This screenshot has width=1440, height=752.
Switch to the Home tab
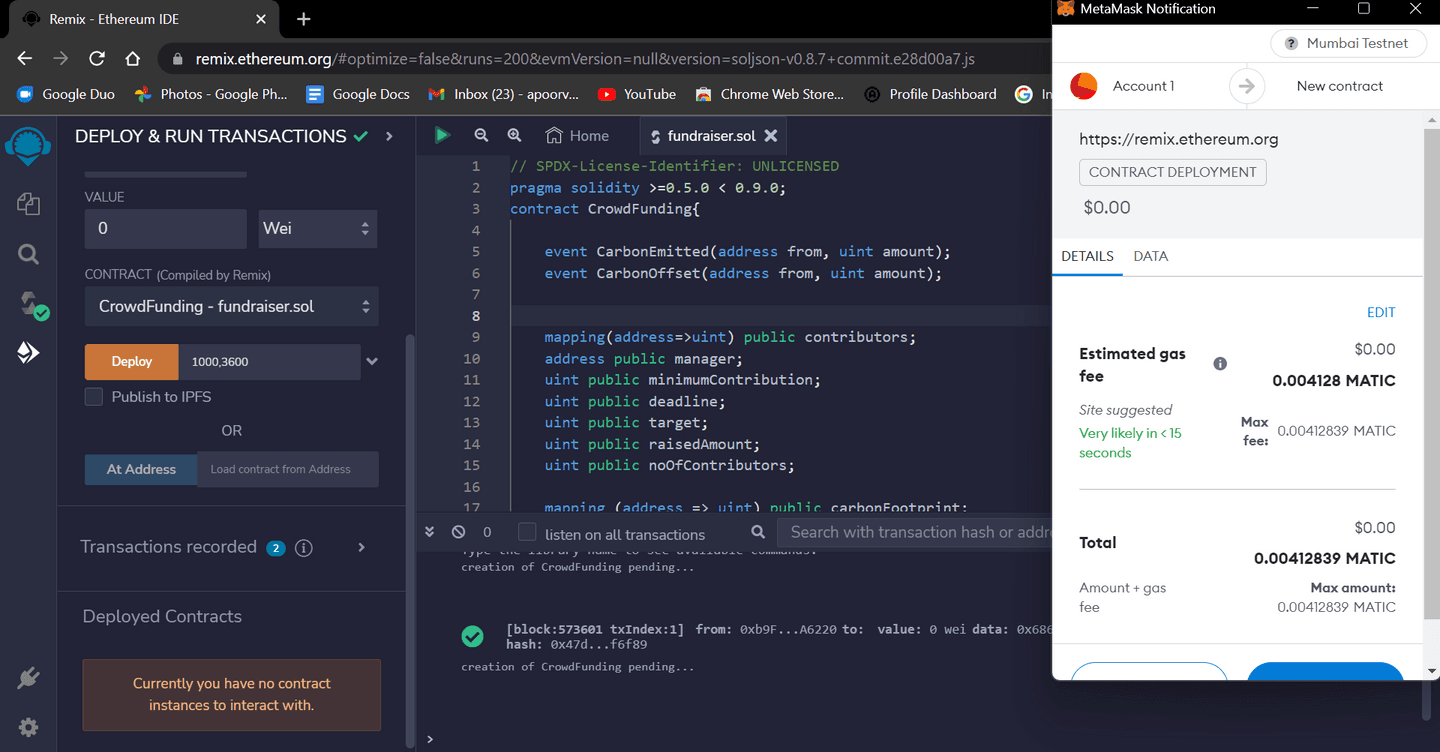[x=577, y=136]
